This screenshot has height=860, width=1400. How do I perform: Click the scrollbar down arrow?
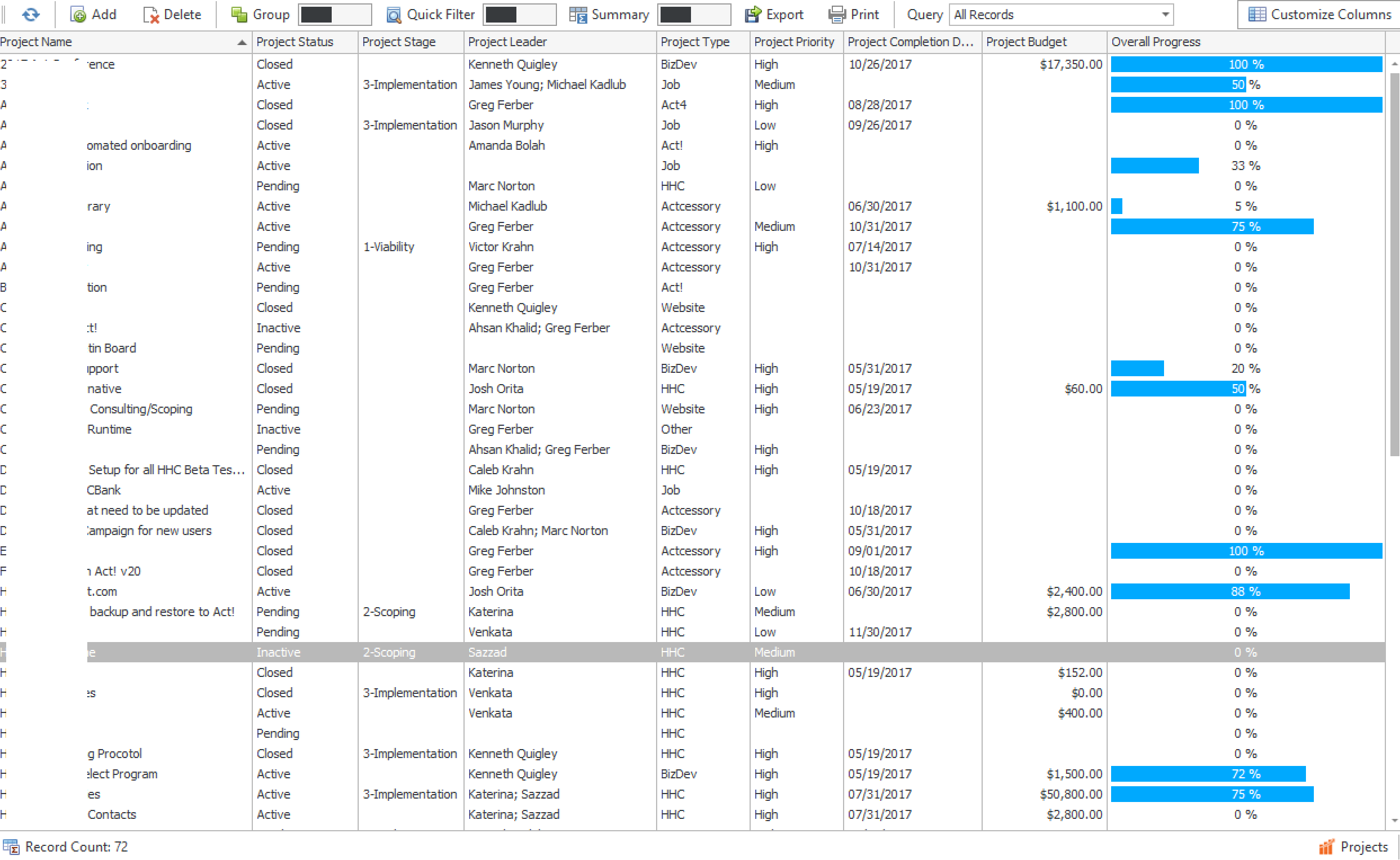[x=1394, y=821]
